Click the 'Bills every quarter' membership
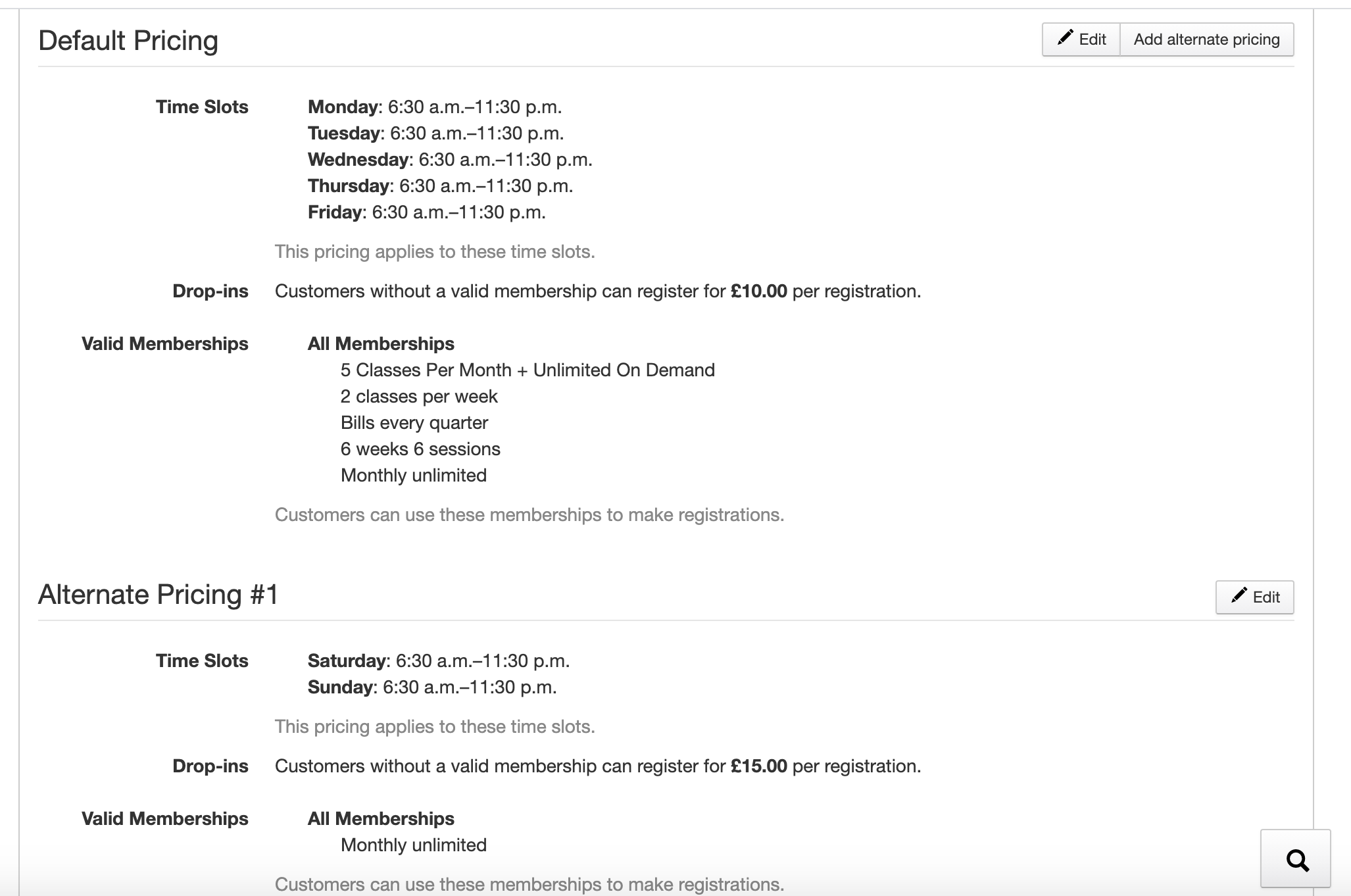 (414, 423)
